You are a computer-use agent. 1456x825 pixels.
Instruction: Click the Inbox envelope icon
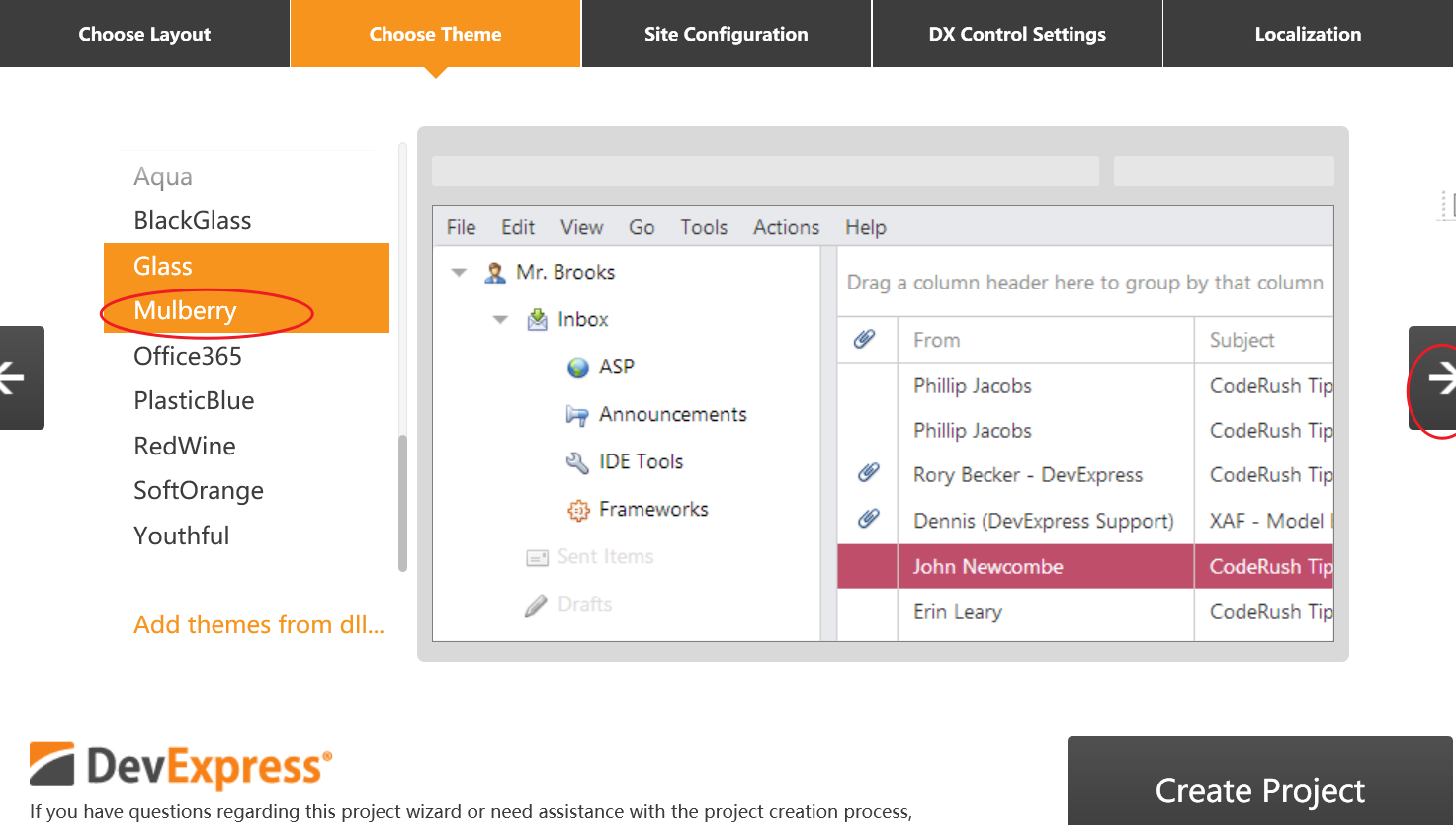coord(537,319)
